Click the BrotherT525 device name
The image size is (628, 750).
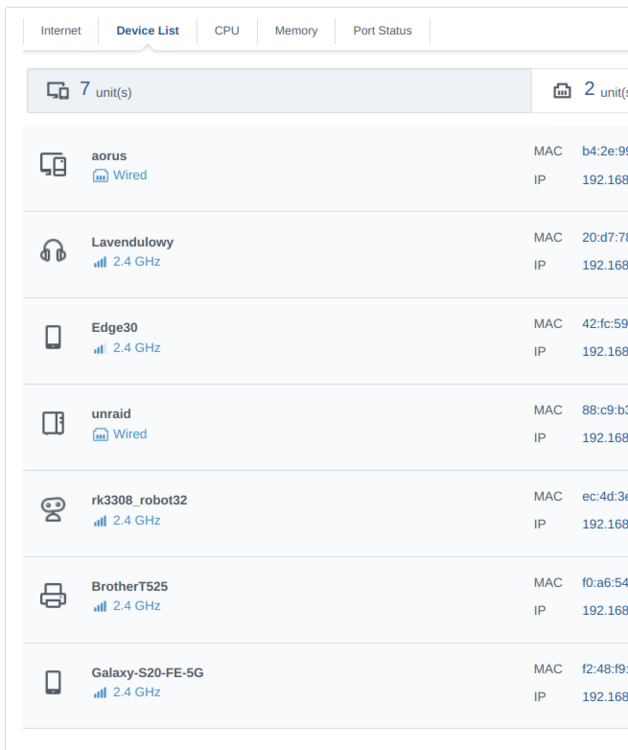point(130,586)
